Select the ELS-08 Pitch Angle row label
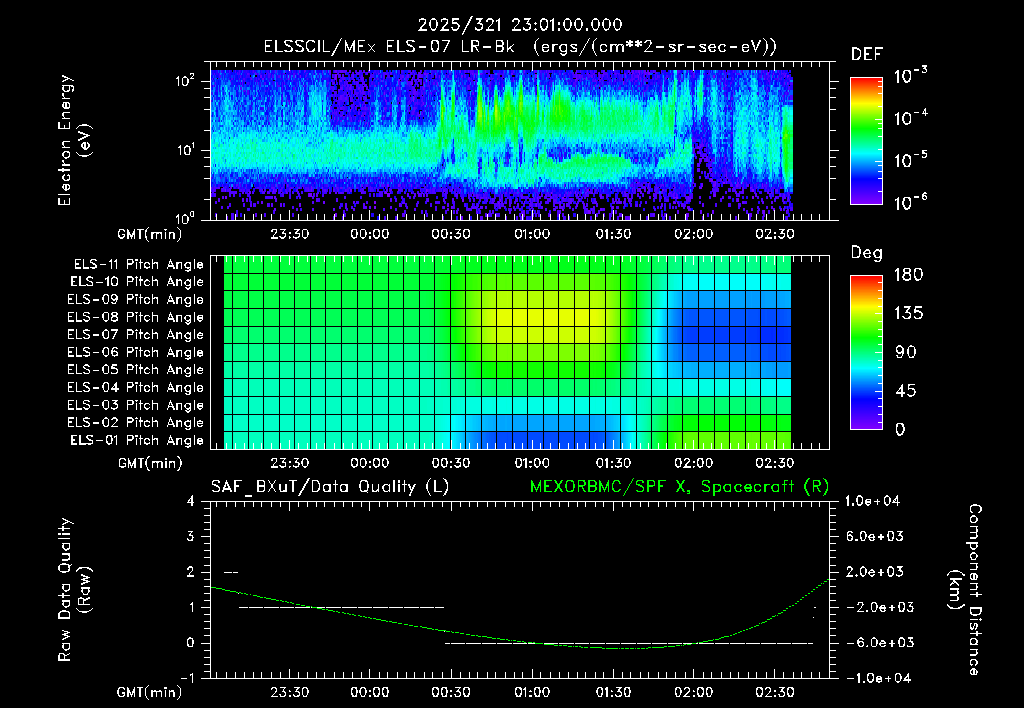The height and width of the screenshot is (708, 1024). pyautogui.click(x=136, y=317)
